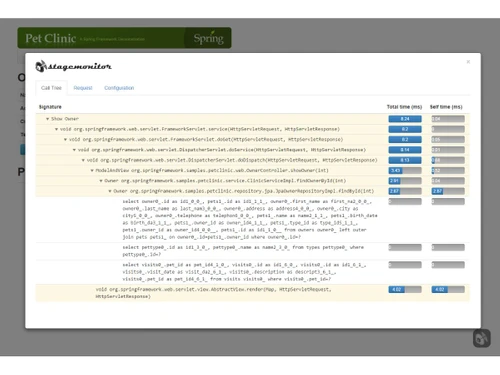Click self time bar 4.02 for AbstractView.render
500x375 pixels.
(x=448, y=289)
